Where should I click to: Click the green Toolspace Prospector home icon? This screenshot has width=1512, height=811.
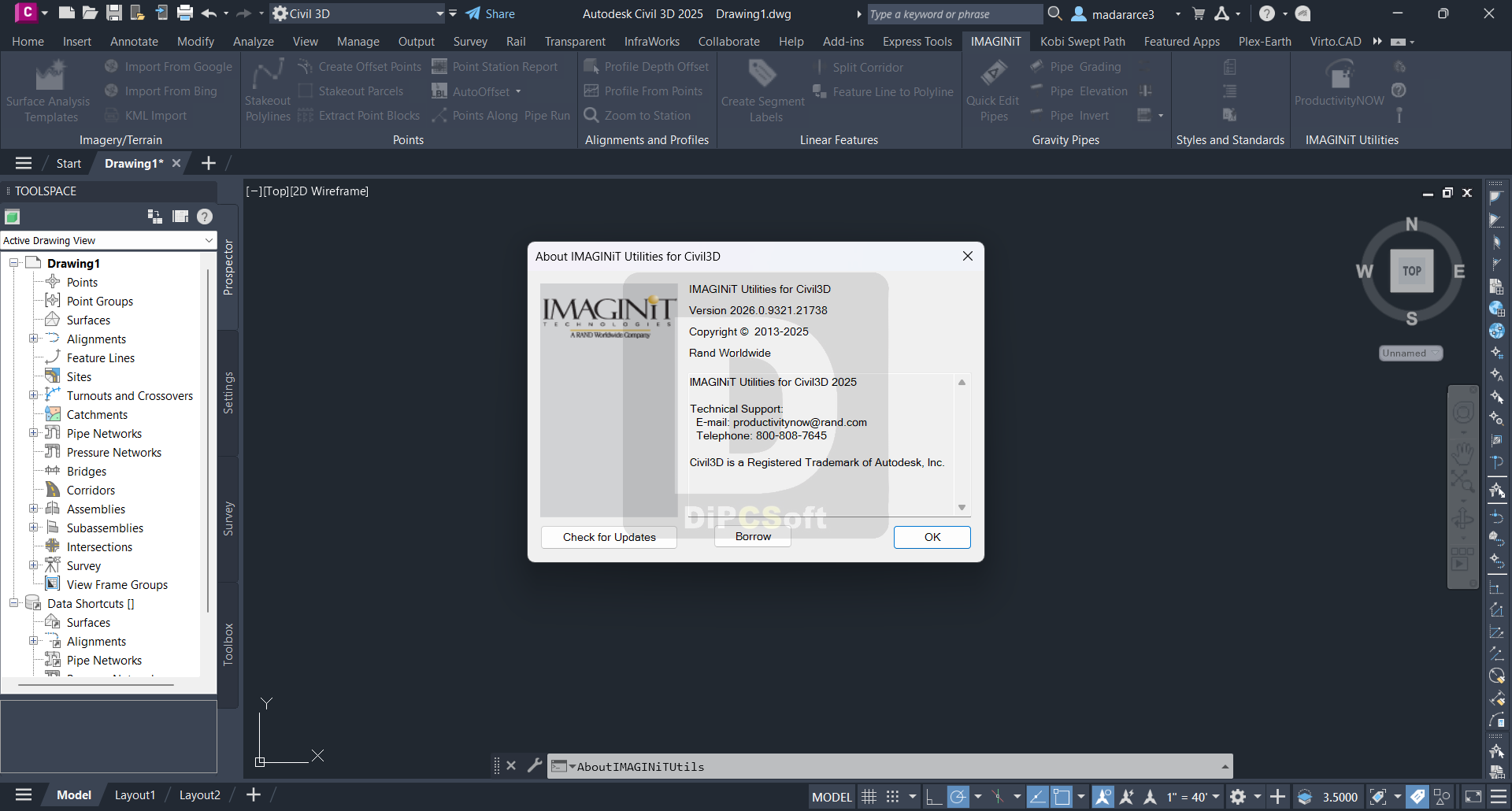[x=12, y=217]
